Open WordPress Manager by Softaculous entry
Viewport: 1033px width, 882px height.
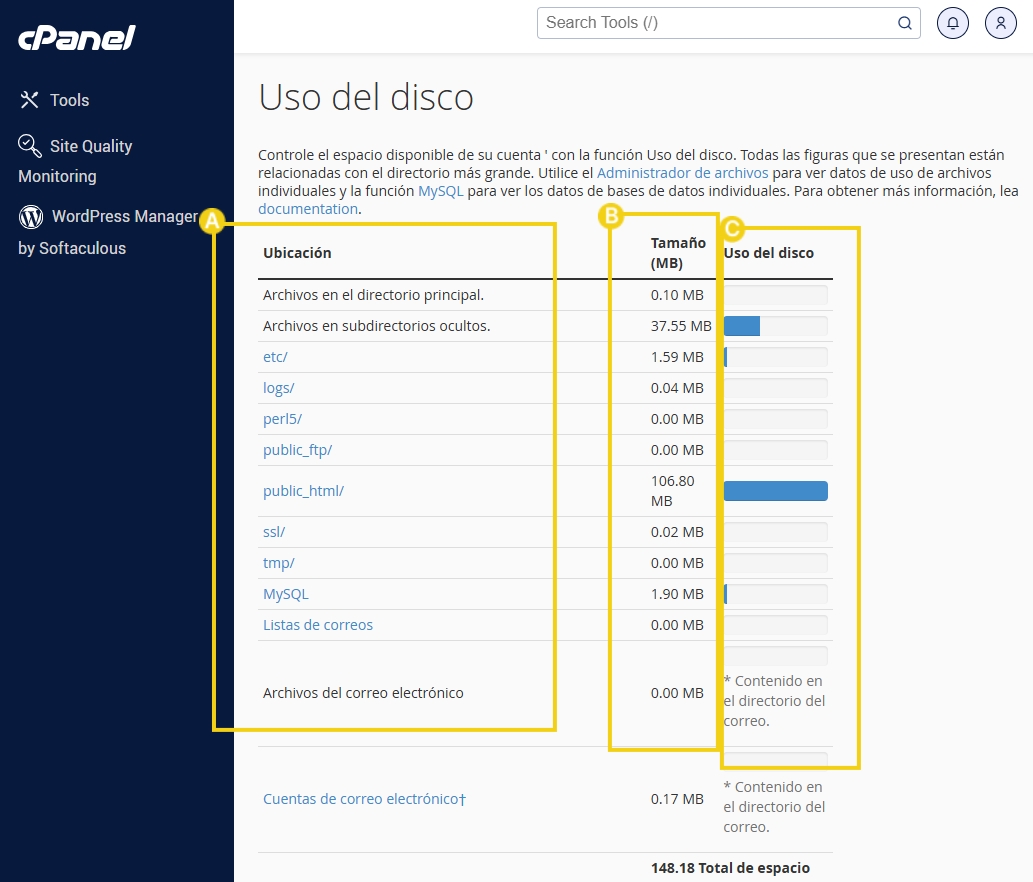click(x=124, y=216)
